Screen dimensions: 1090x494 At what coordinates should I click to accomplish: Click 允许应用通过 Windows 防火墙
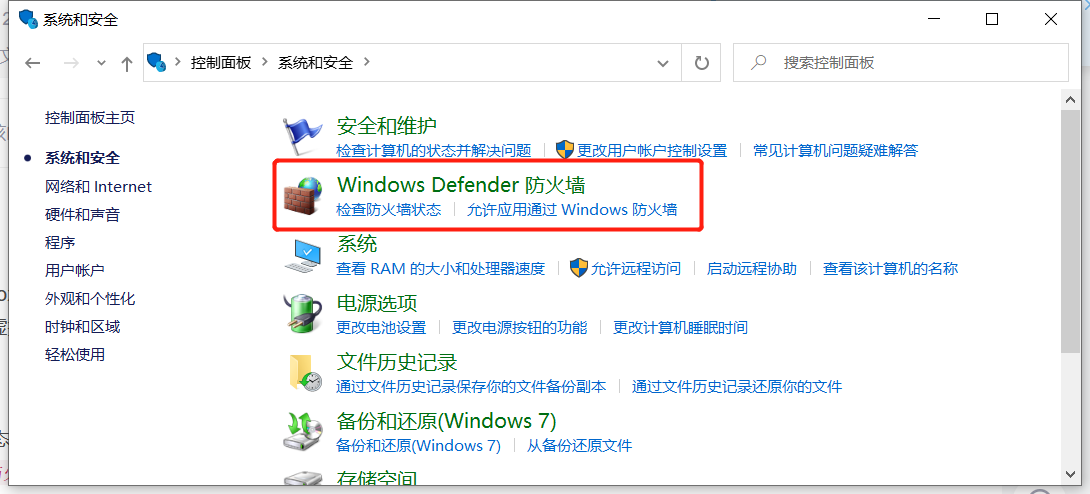point(572,209)
